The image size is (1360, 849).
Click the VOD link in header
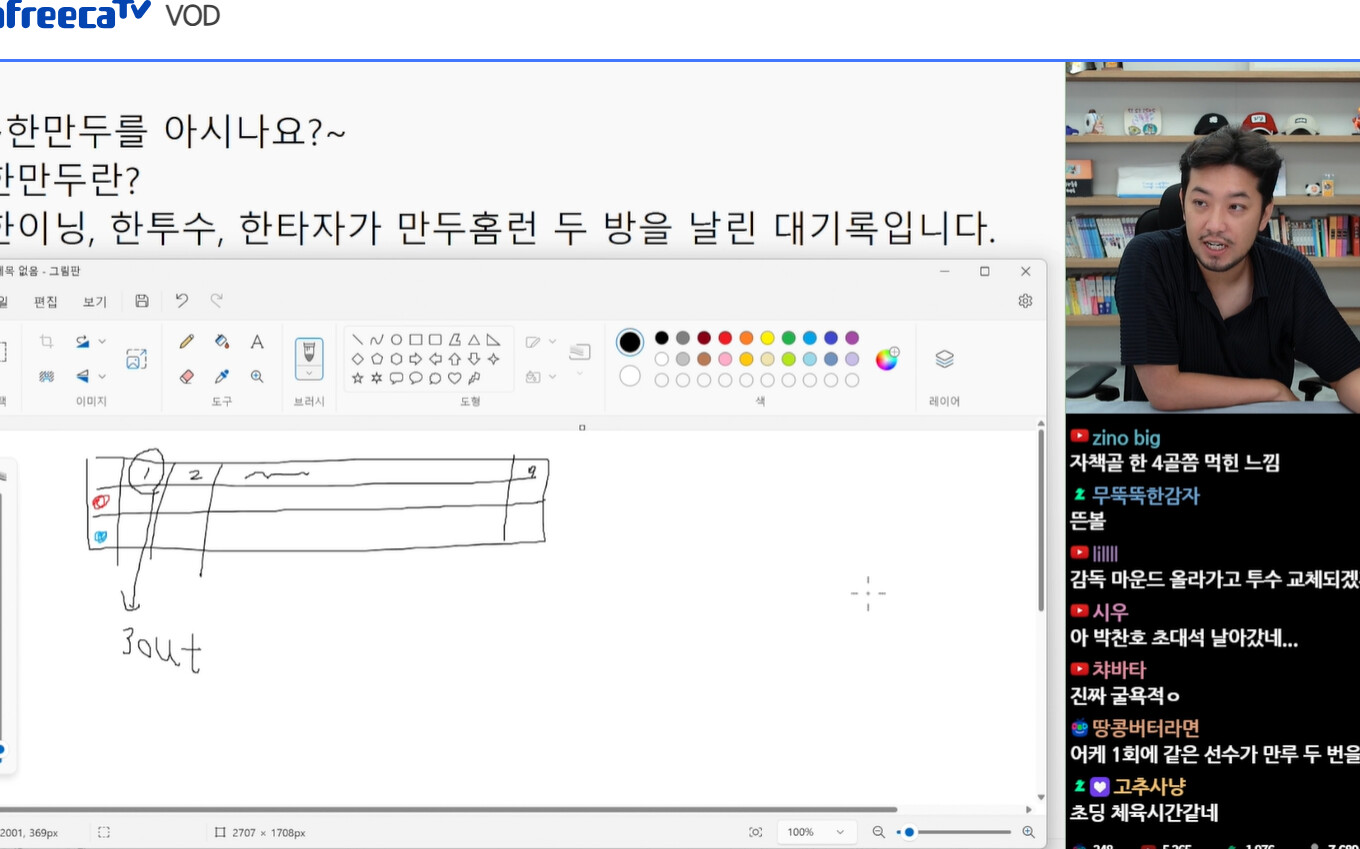click(193, 16)
